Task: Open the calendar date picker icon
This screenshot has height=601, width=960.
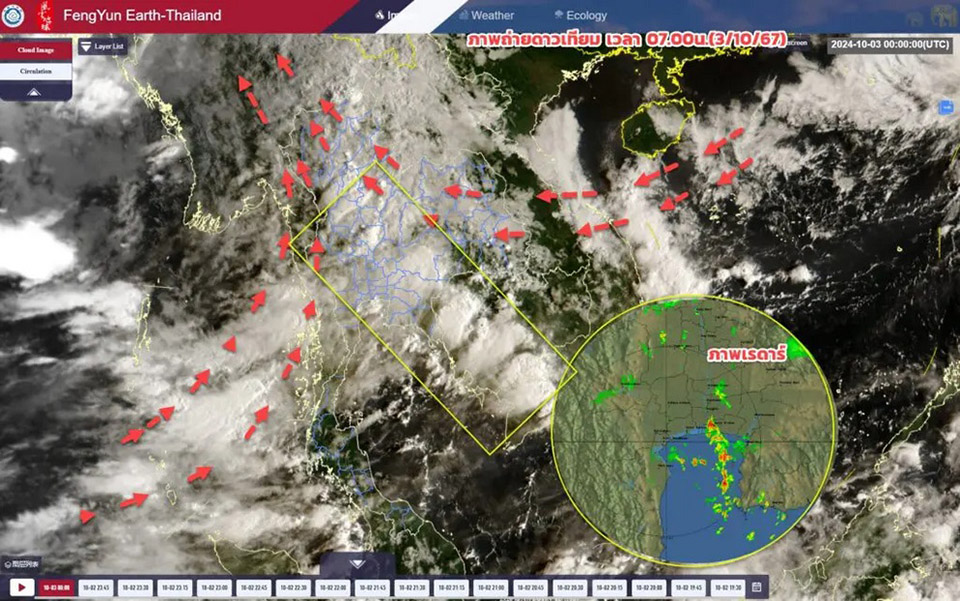Action: (x=758, y=587)
